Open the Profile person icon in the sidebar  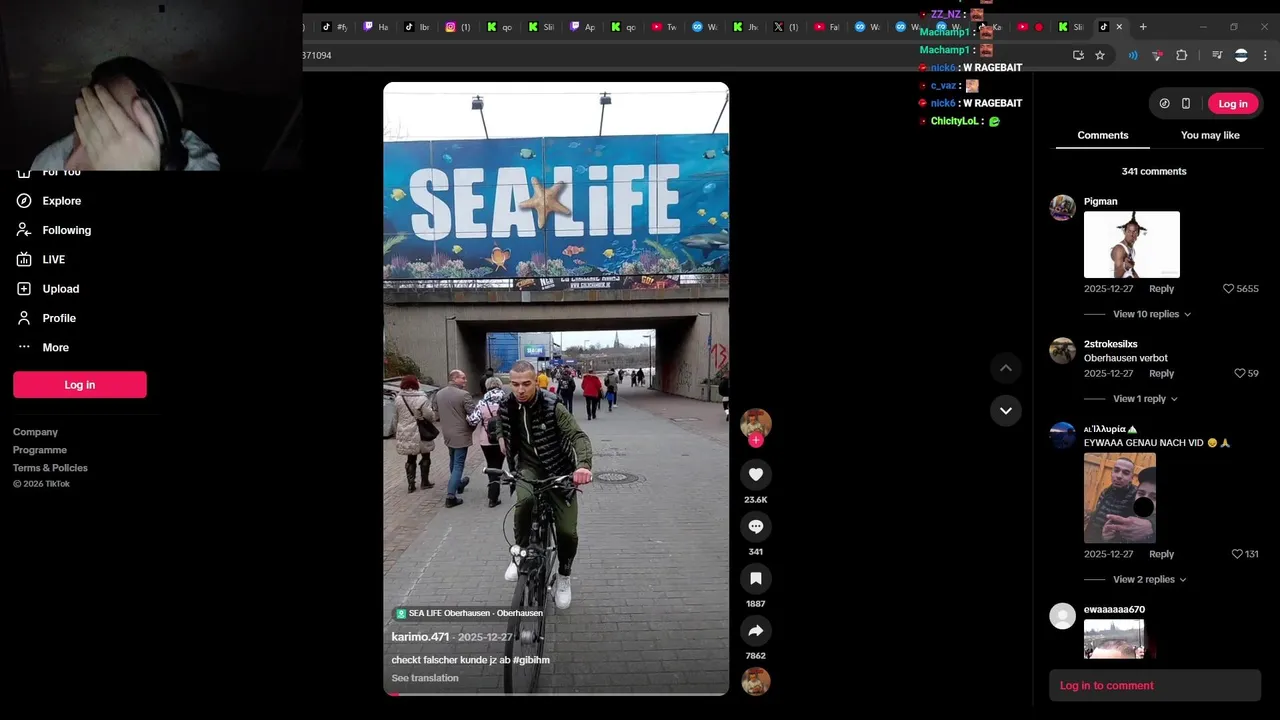point(24,318)
